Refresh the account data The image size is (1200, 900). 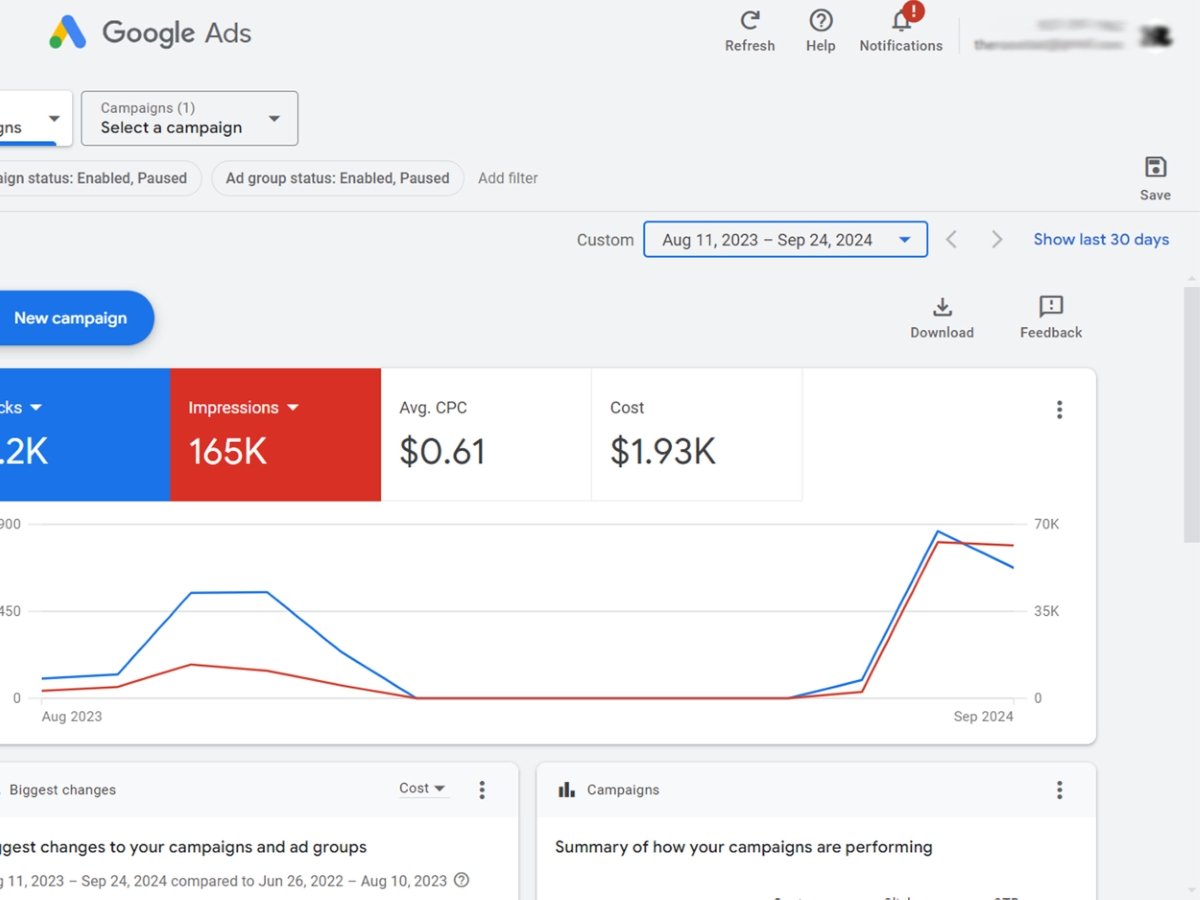coord(750,31)
